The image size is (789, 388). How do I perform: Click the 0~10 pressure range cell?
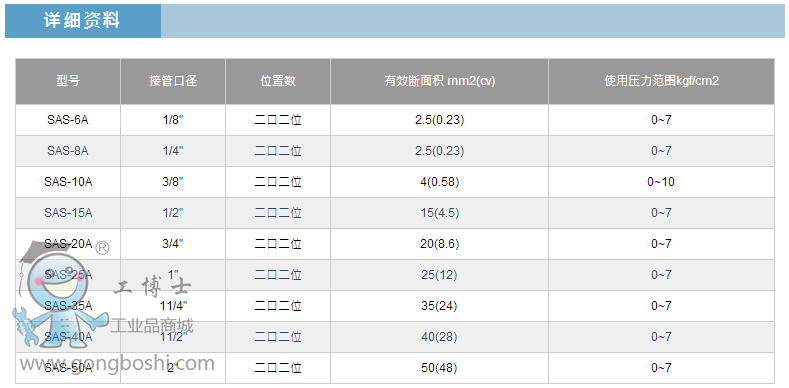pos(661,182)
